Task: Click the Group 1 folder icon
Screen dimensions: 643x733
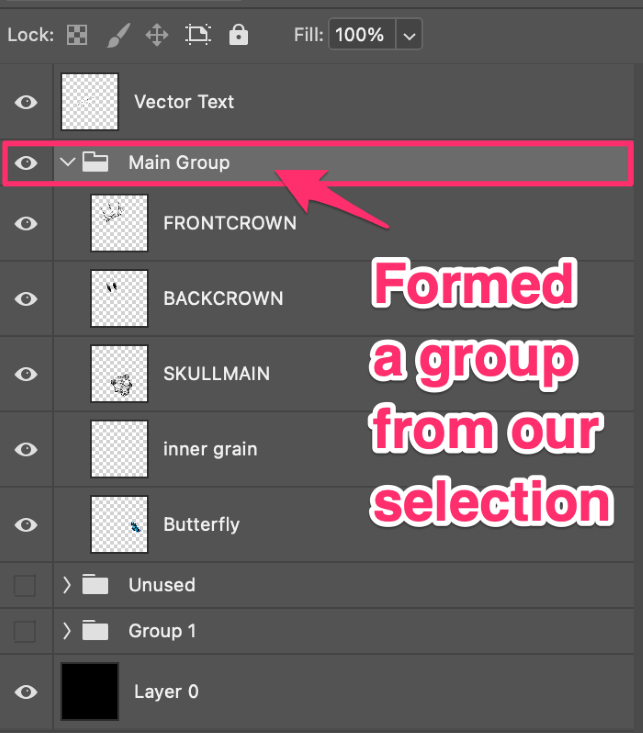Action: (95, 631)
